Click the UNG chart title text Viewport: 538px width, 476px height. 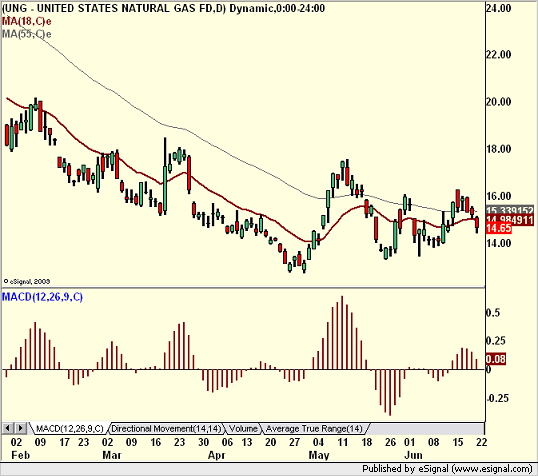point(163,8)
